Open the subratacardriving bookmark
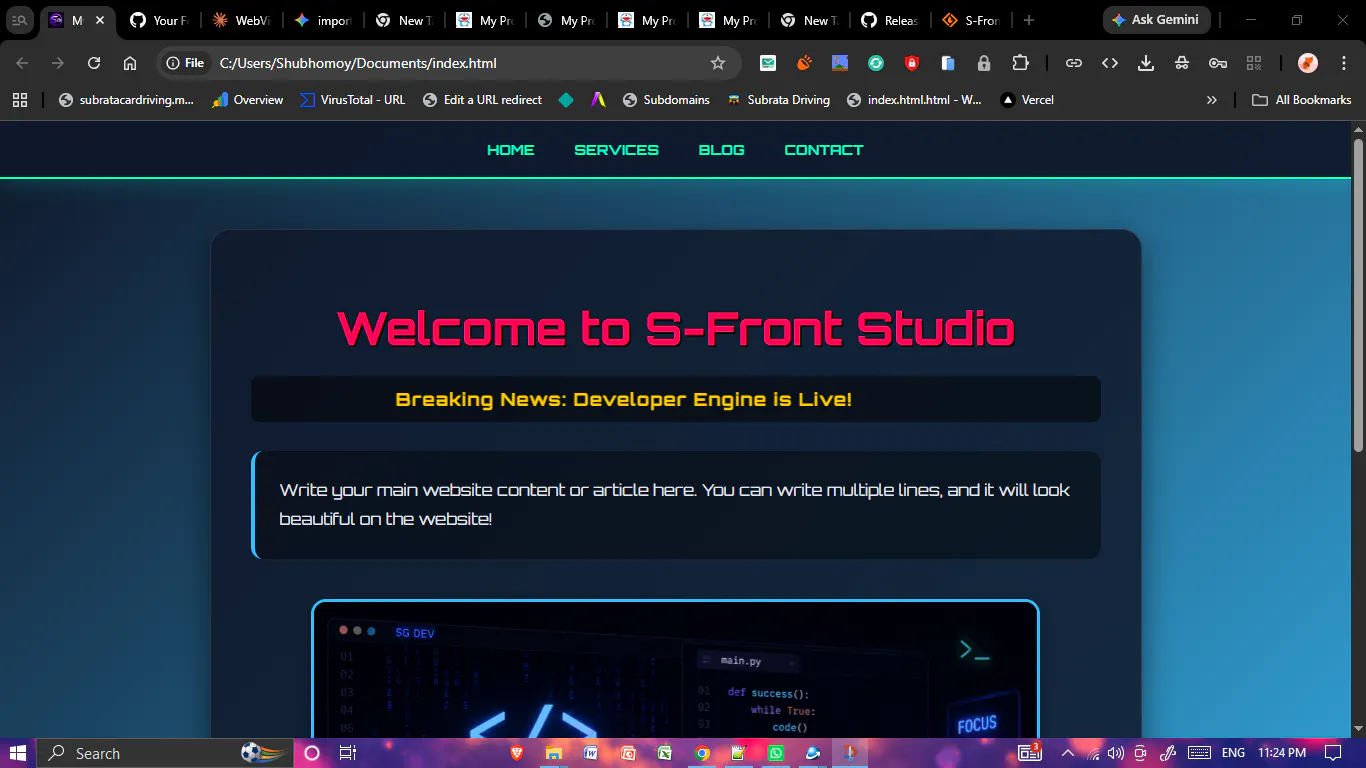This screenshot has height=768, width=1366. click(126, 100)
